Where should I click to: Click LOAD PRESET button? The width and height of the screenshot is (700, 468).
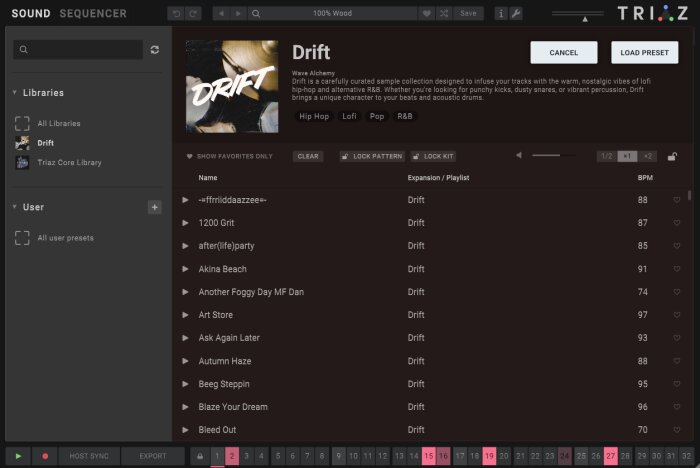point(644,52)
